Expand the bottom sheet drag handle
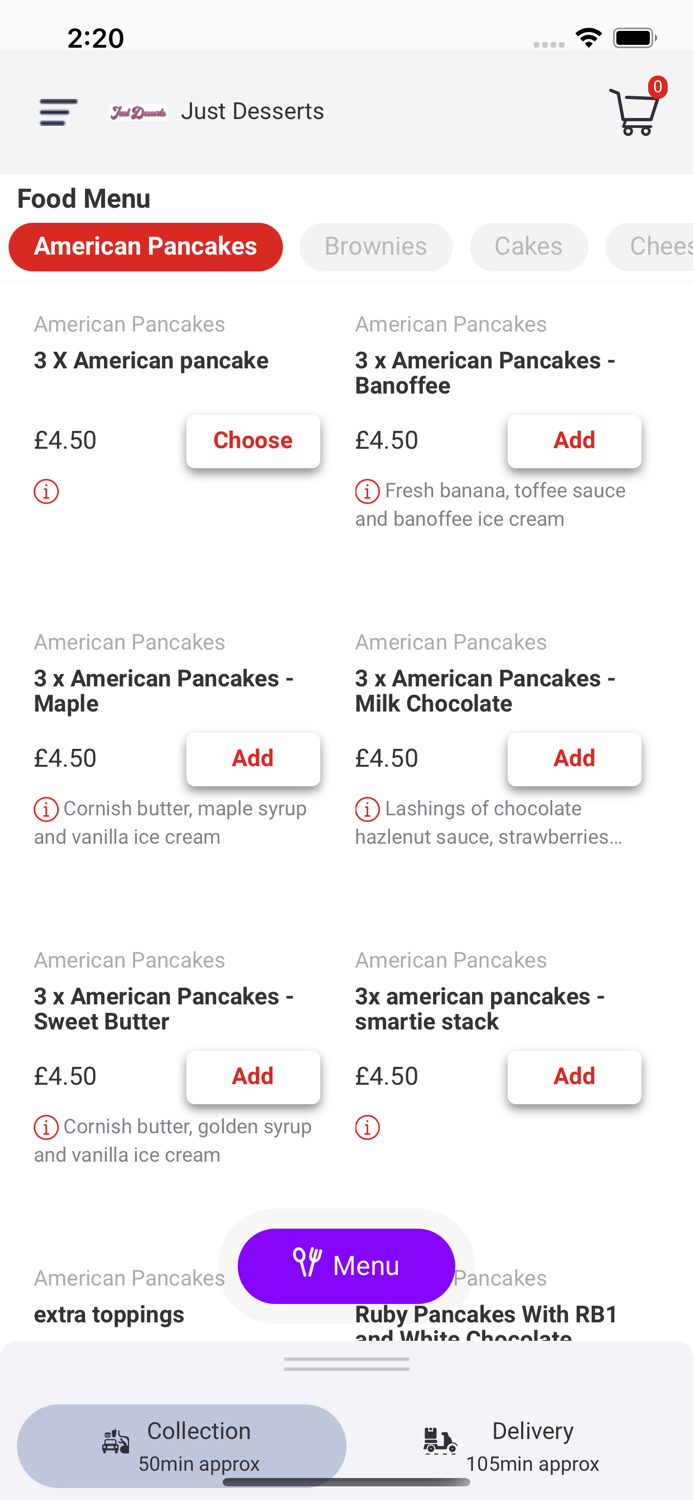 point(346,1364)
